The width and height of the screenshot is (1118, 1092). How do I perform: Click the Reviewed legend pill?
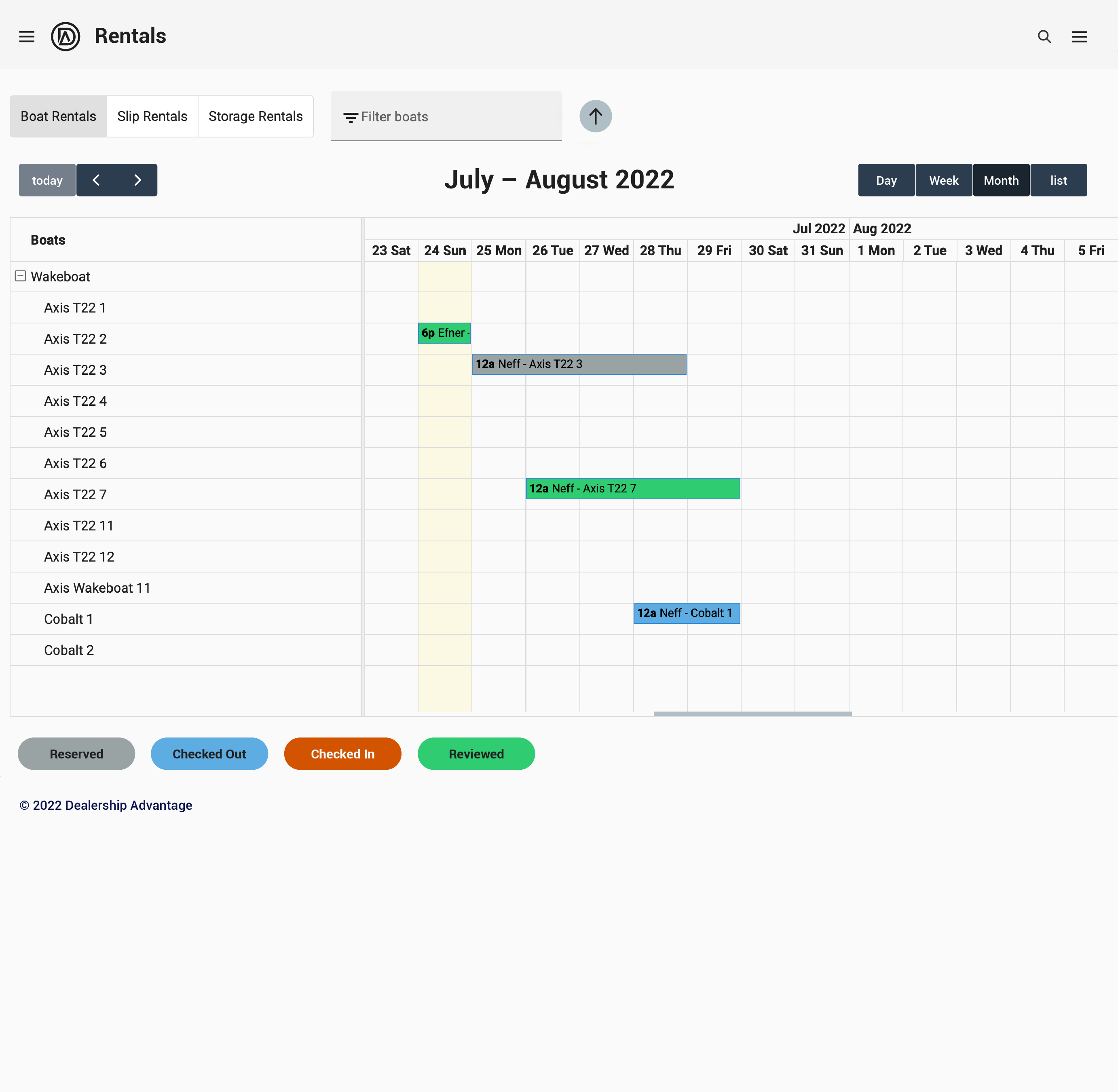click(x=476, y=754)
